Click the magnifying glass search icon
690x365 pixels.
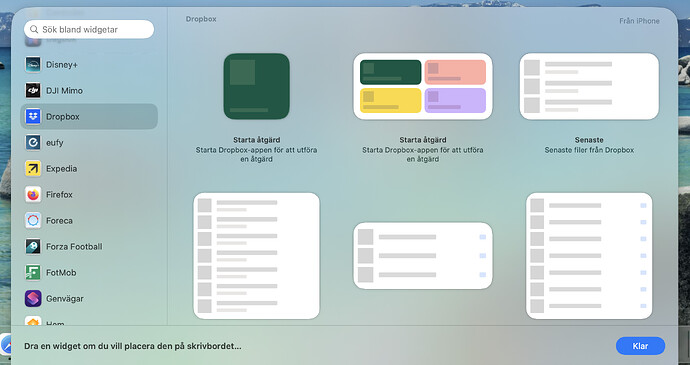click(x=34, y=29)
